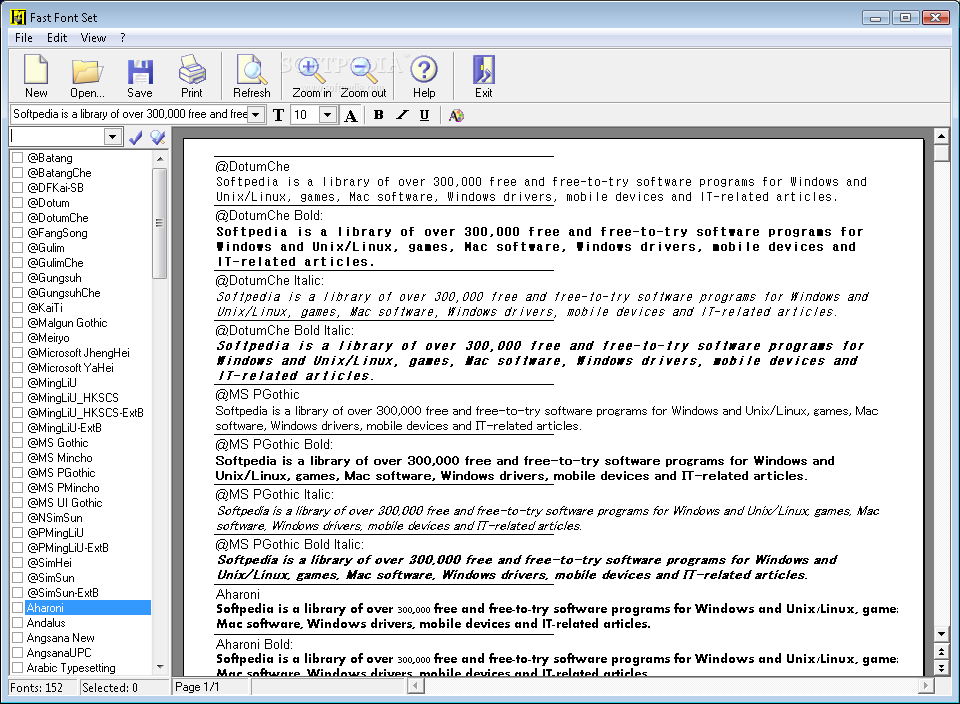Select @NSimSun in the font list
Screen dimensions: 960x704
[54, 518]
